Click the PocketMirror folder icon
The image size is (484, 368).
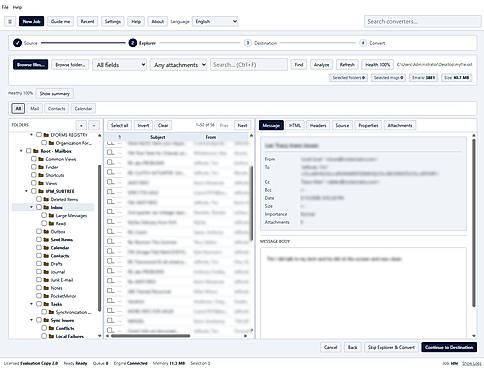(x=46, y=296)
